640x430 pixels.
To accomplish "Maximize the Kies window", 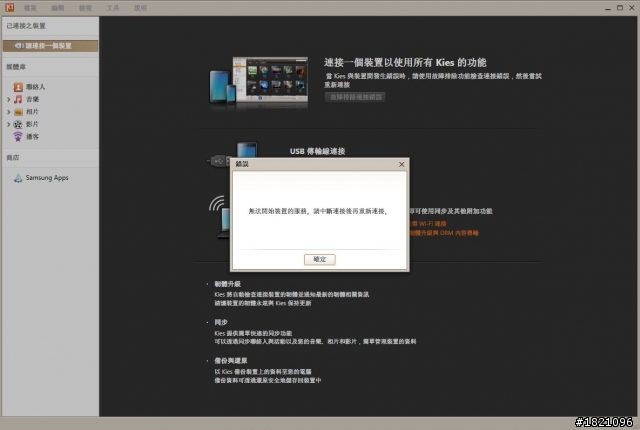I will (x=620, y=8).
